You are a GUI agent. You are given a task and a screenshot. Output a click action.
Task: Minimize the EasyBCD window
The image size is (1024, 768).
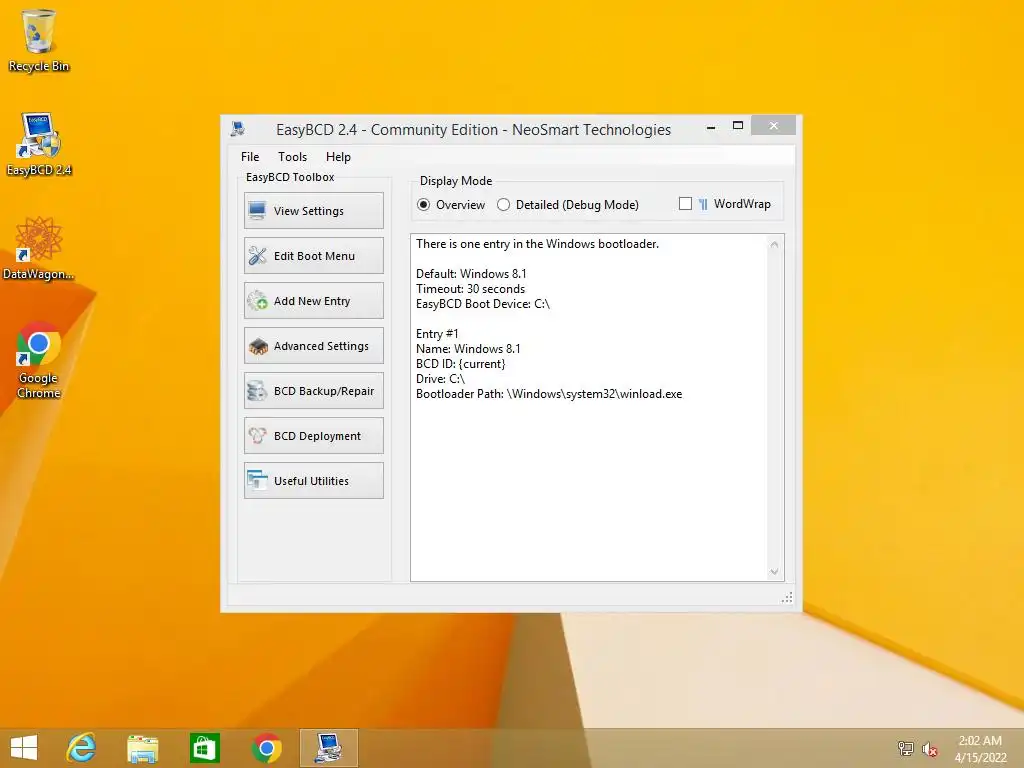tap(711, 127)
